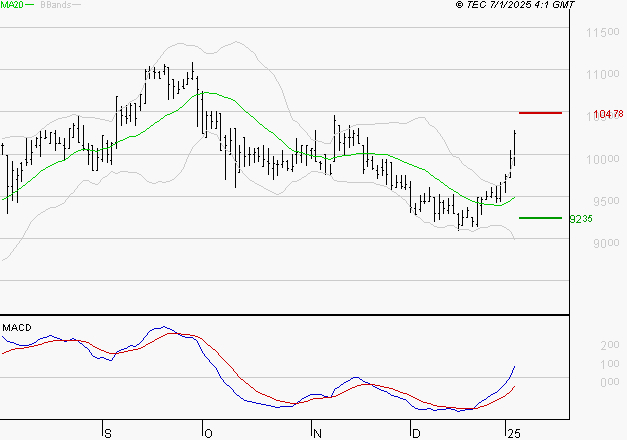
Task: Click the 25 year marker on time axis
Action: click(x=514, y=433)
